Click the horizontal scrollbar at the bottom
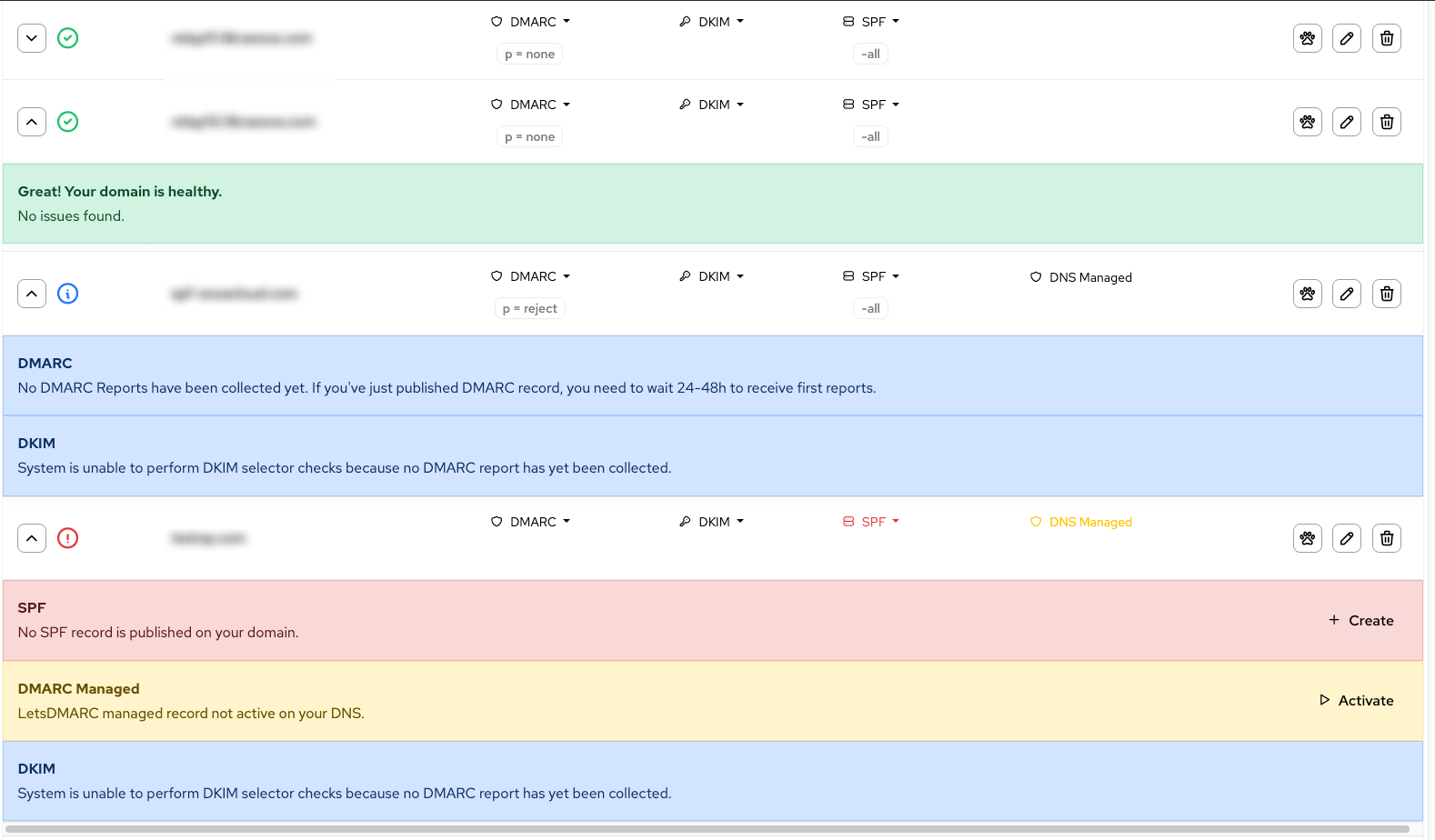1435x840 pixels. [707, 829]
